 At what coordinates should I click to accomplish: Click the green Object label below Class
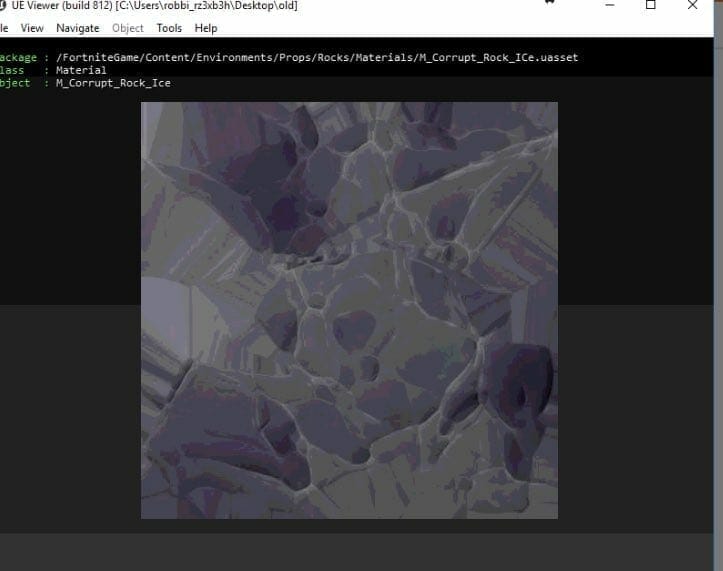click(14, 83)
